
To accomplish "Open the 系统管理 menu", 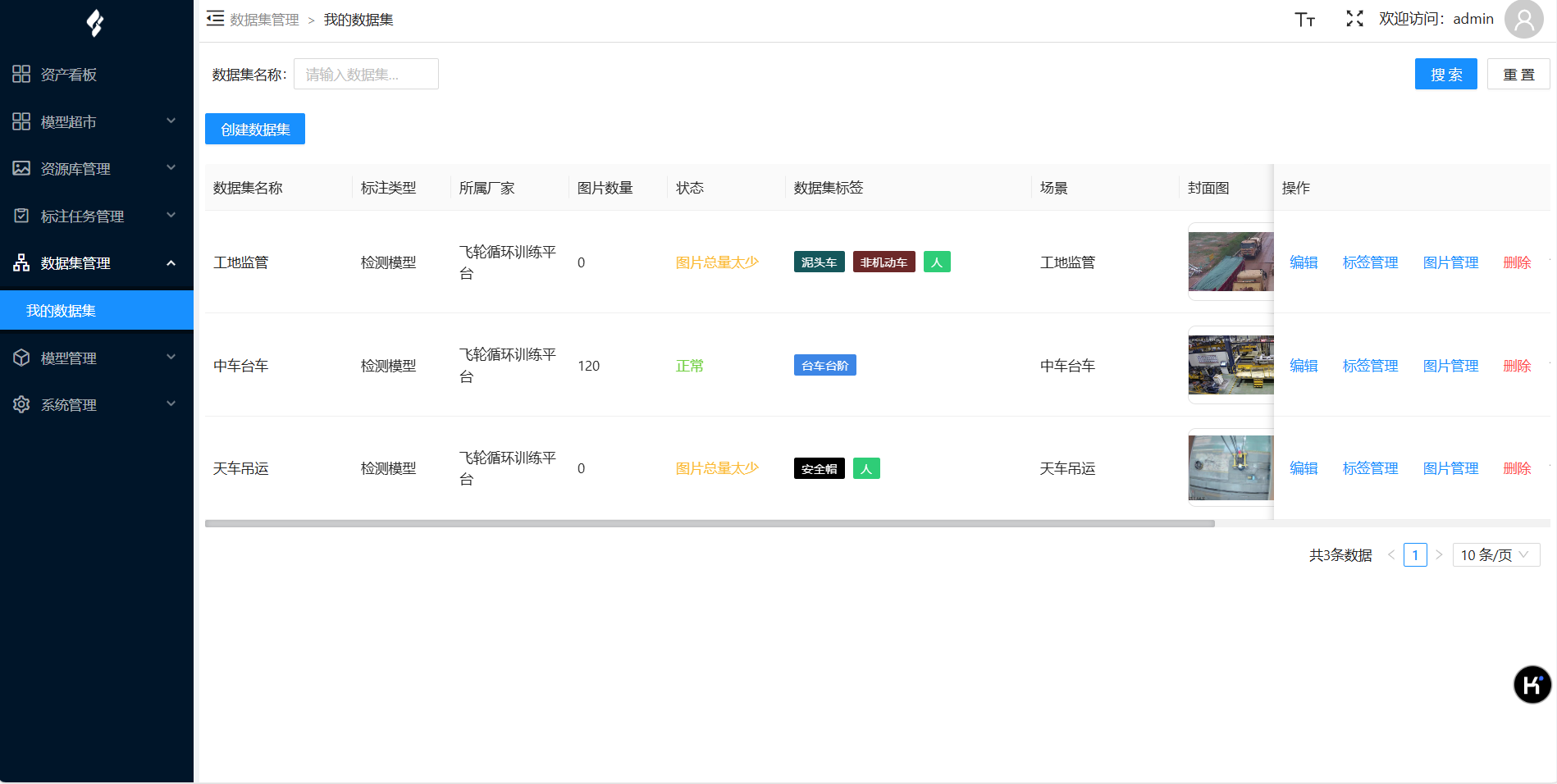I will pyautogui.click(x=95, y=405).
